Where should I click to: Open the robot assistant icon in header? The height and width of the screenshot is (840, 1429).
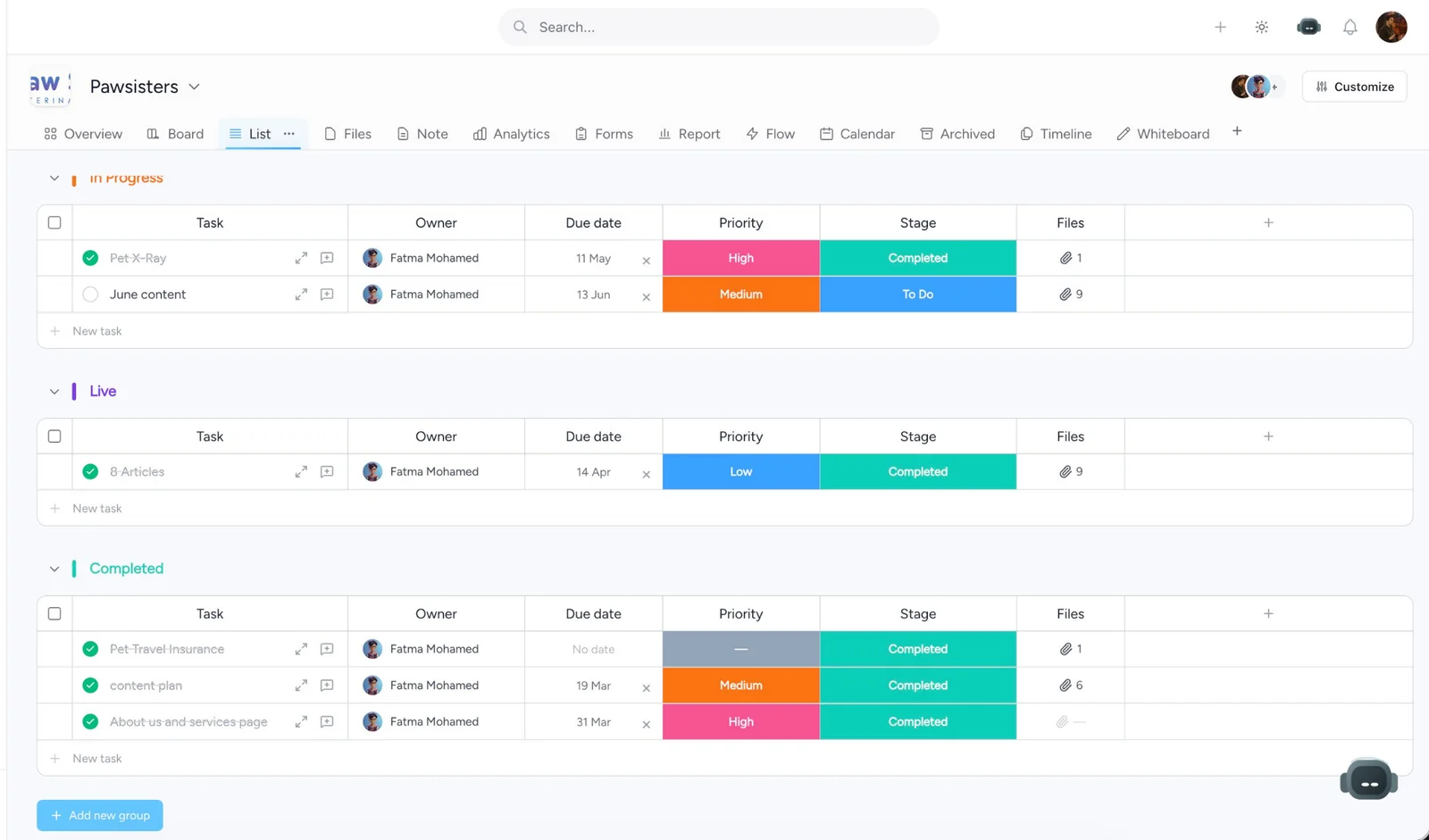point(1308,27)
